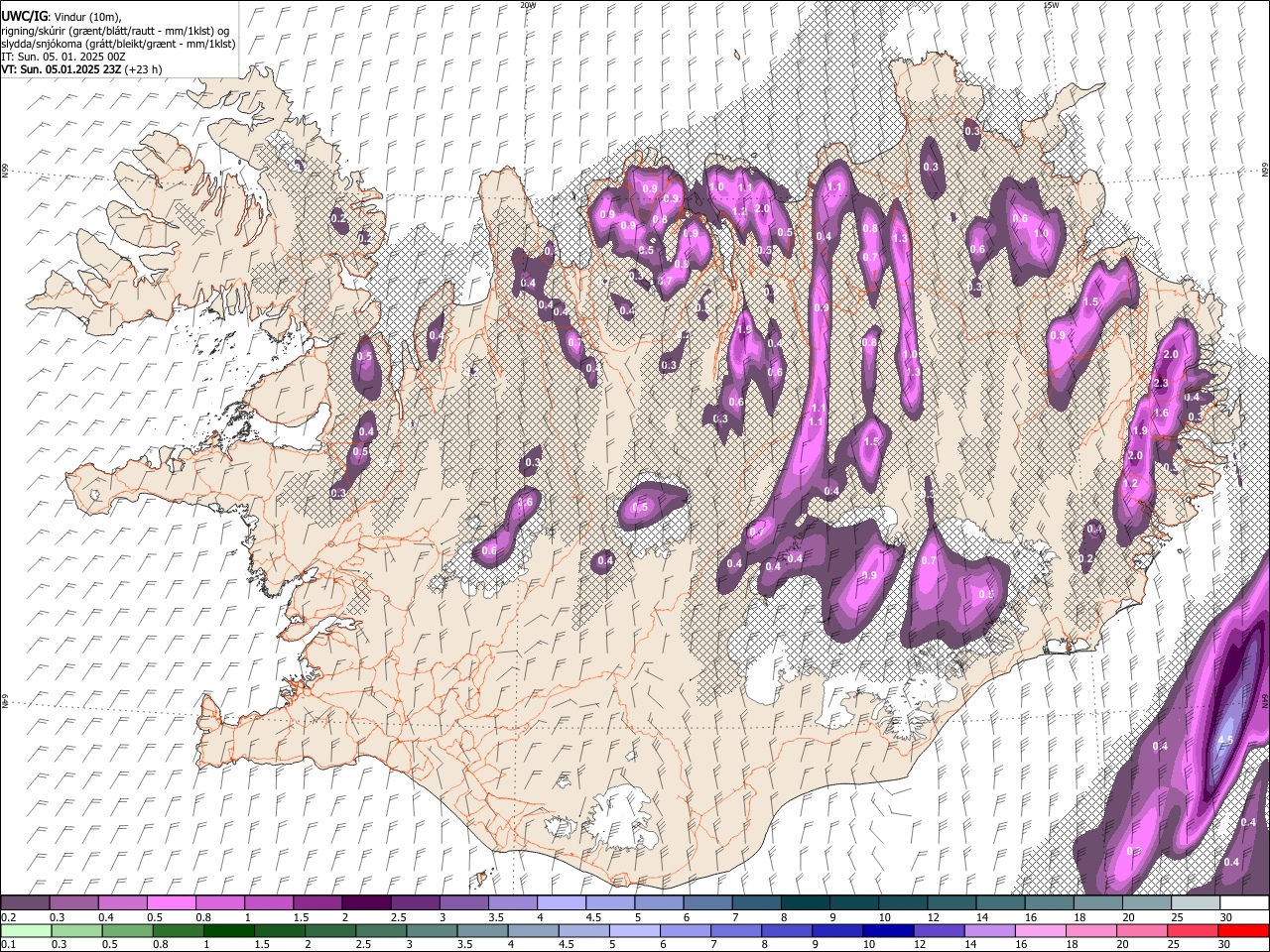1270x952 pixels.
Task: Click the '20W' longitude label at the top edge
Action: tap(528, 5)
